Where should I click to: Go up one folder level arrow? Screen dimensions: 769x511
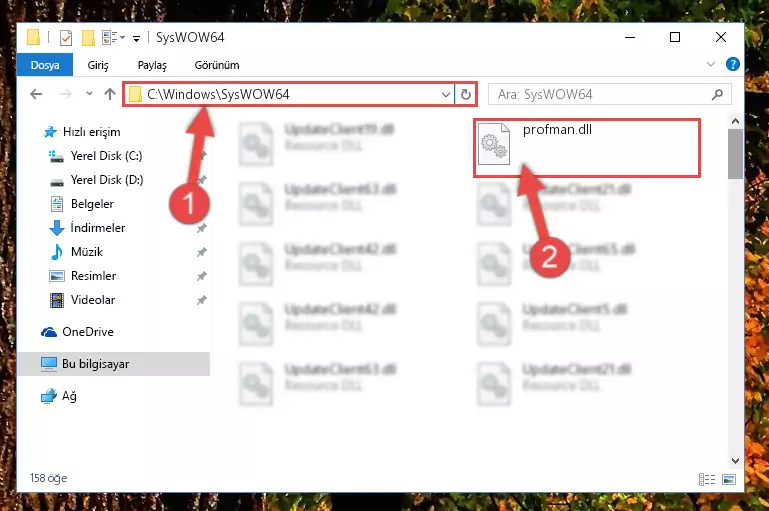tap(110, 94)
